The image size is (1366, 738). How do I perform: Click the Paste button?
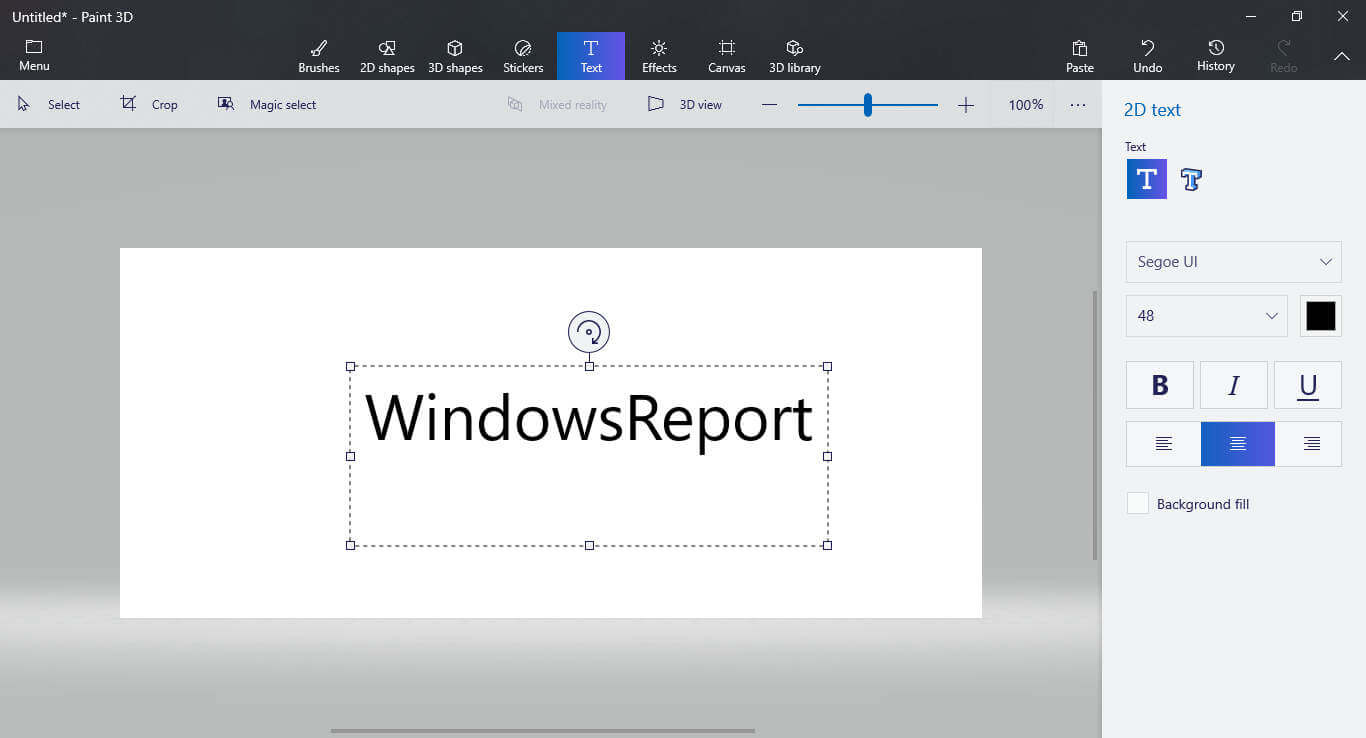pos(1080,56)
